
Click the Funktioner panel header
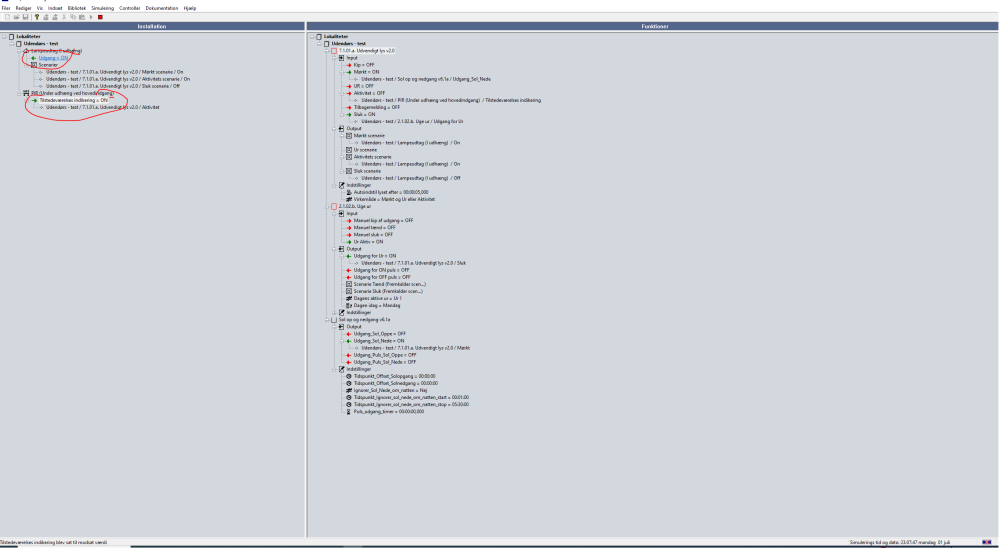click(651, 26)
